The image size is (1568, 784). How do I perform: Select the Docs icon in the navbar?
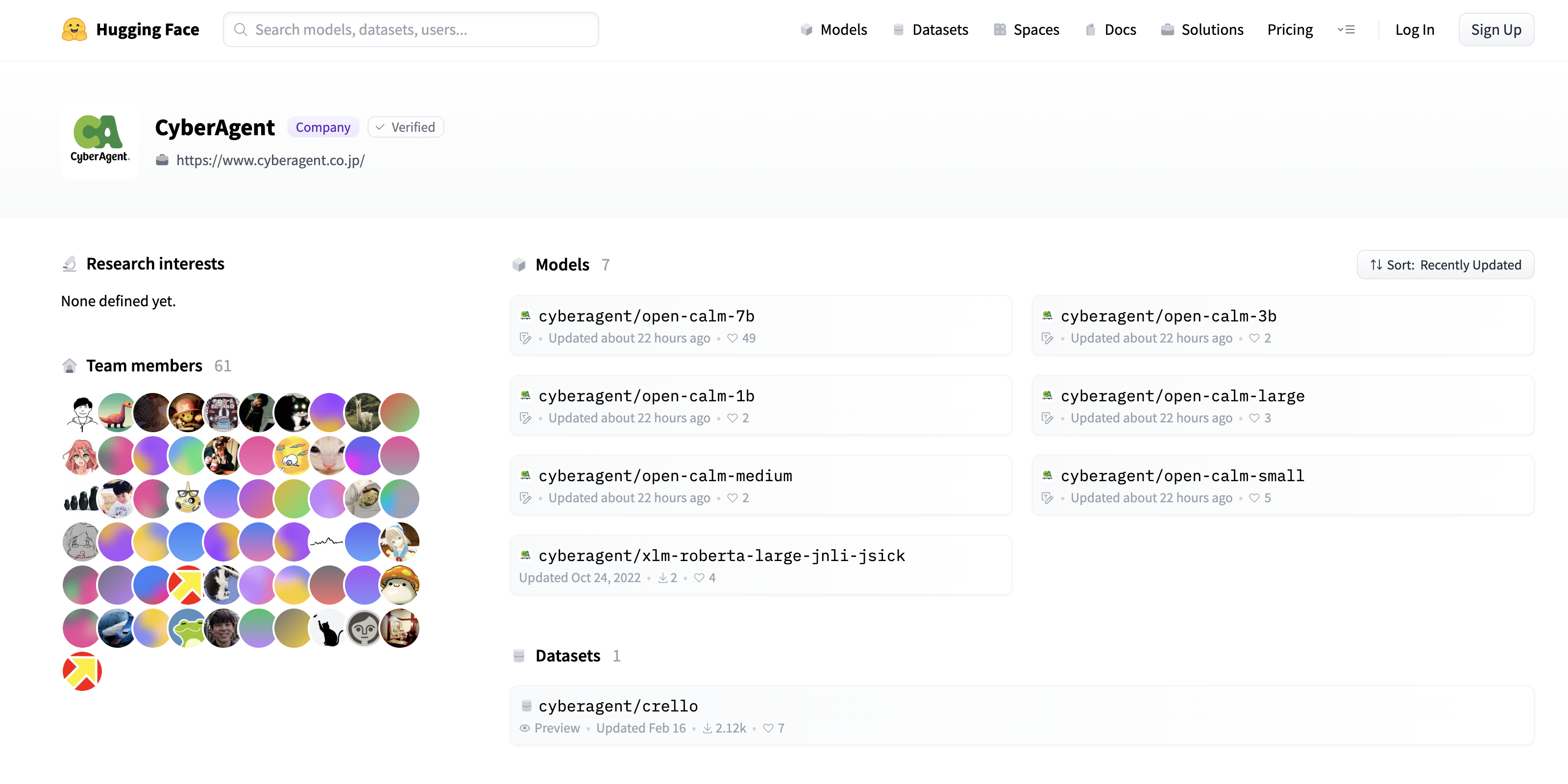[x=1090, y=29]
